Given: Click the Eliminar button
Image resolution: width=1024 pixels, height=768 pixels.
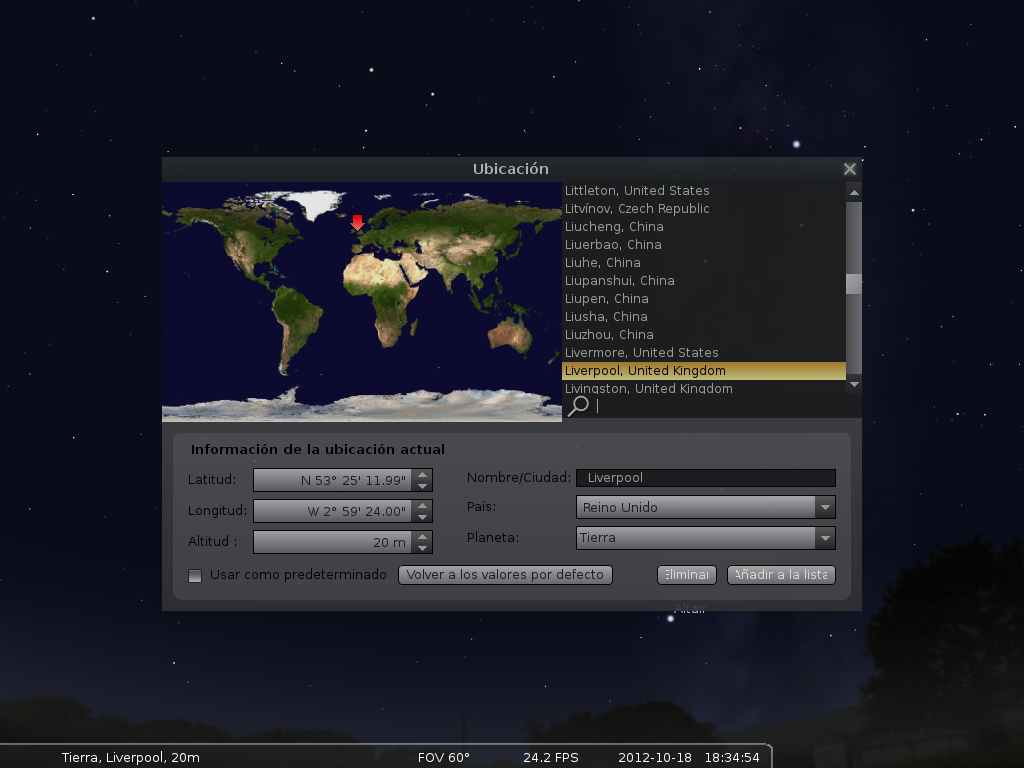Looking at the screenshot, I should coord(686,574).
